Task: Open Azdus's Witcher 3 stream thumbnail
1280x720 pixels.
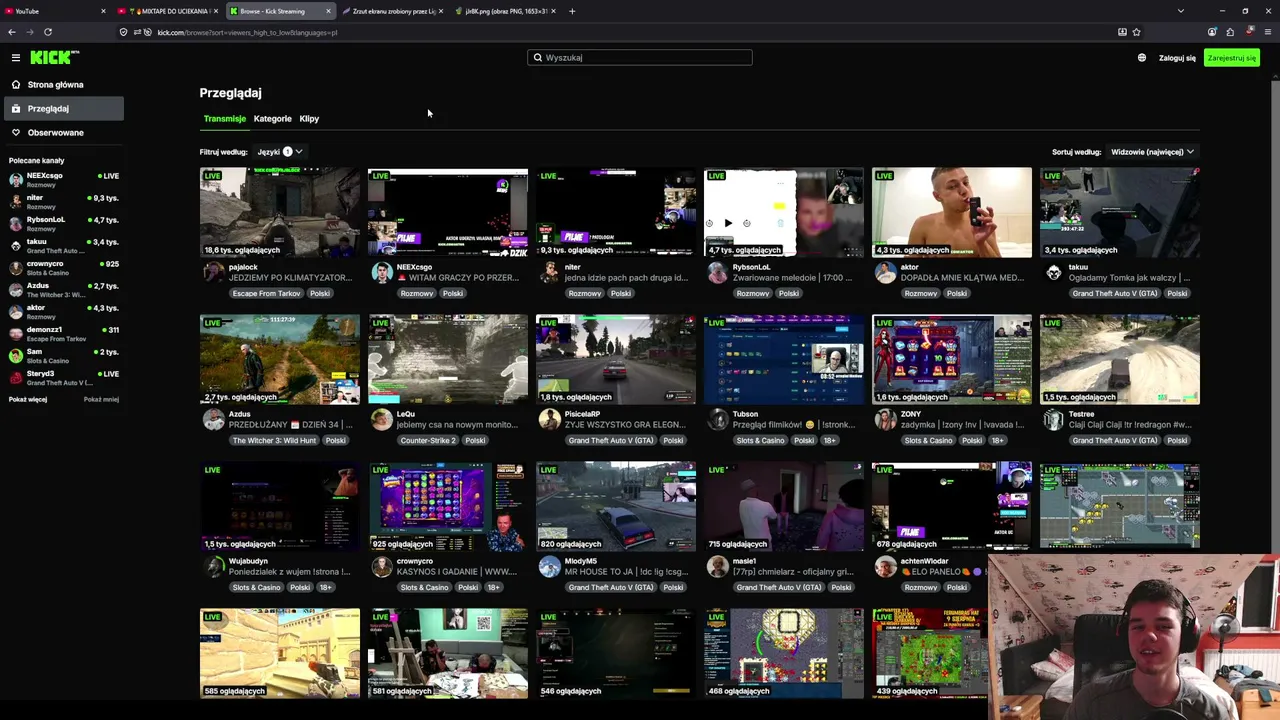Action: tap(280, 359)
